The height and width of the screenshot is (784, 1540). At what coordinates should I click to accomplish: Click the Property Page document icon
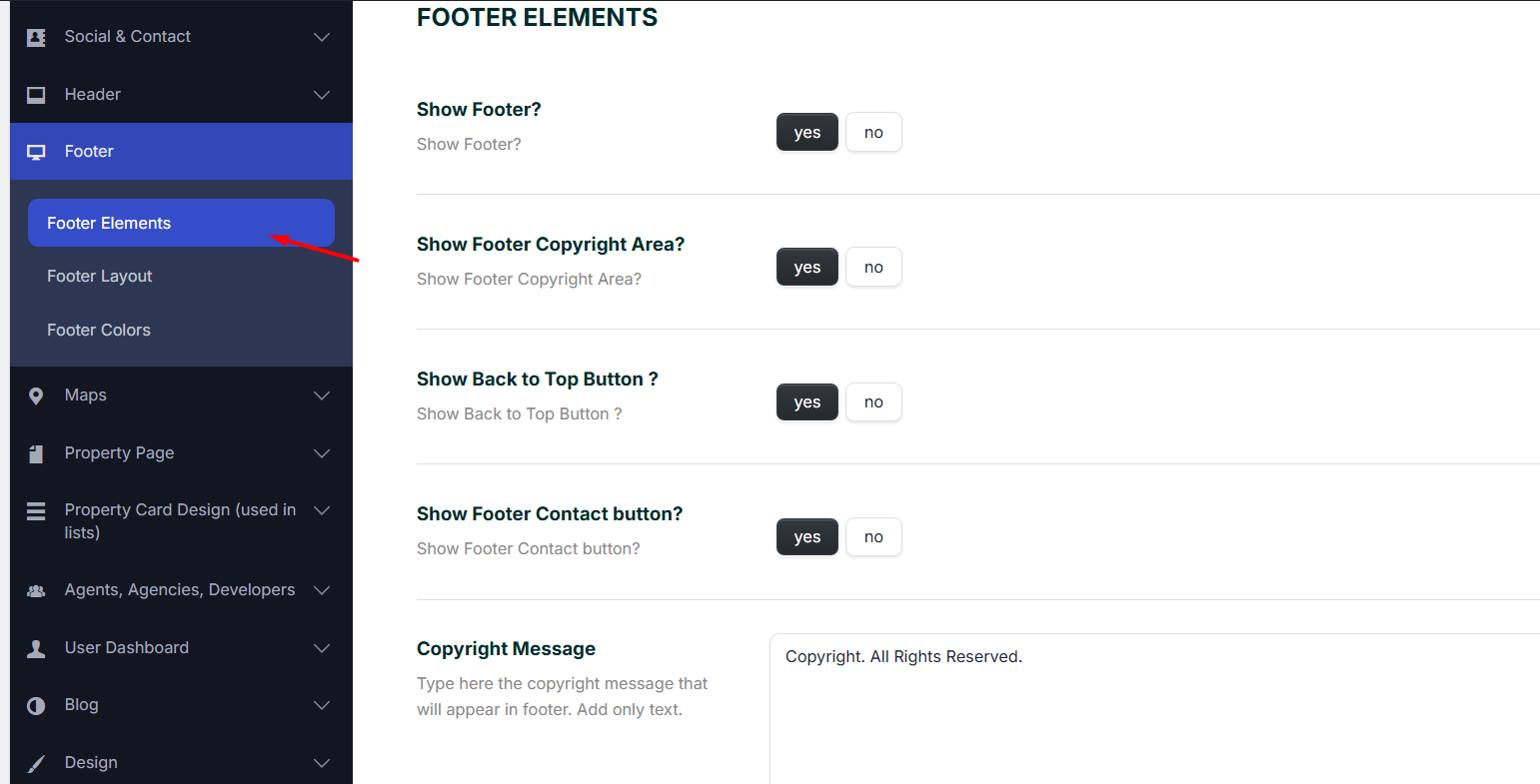[x=36, y=453]
